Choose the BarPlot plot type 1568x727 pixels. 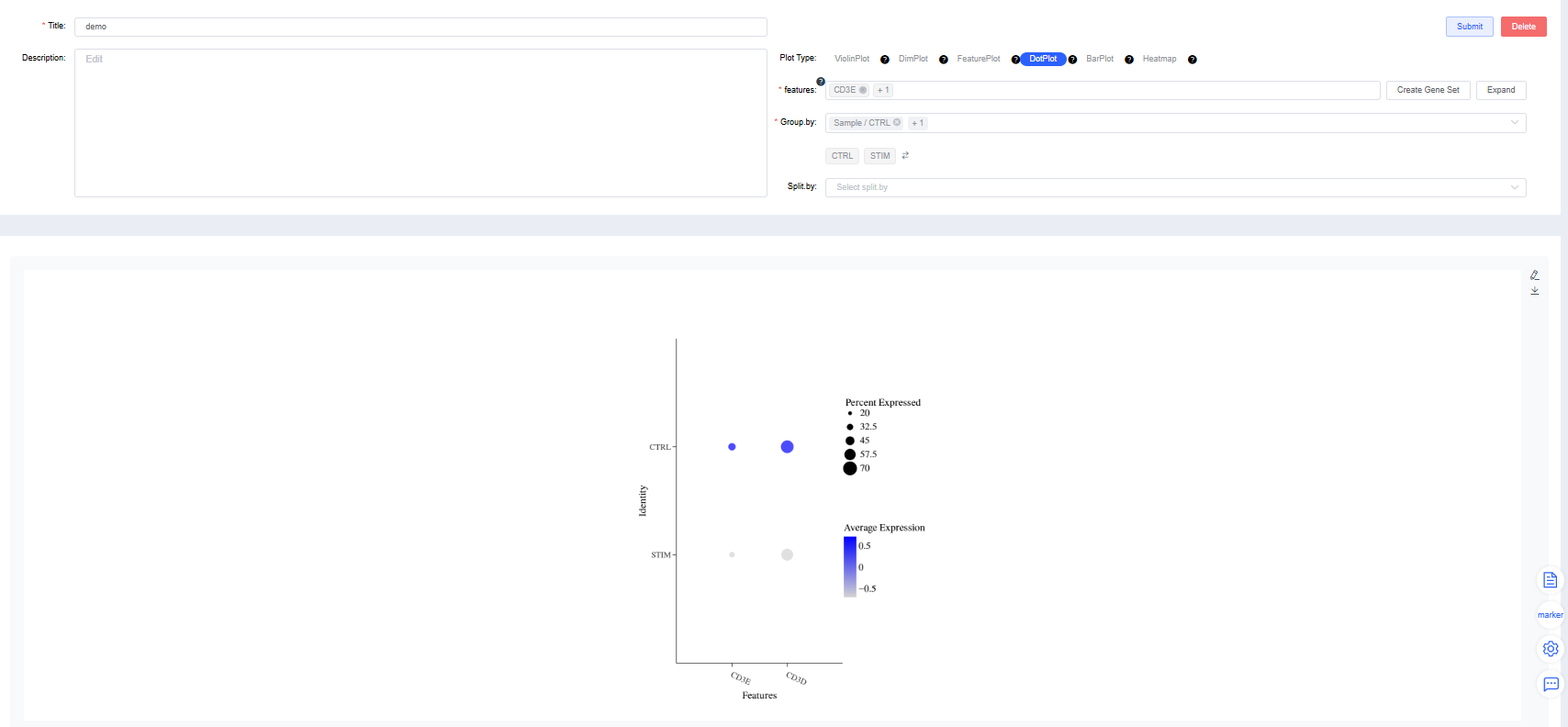[x=1099, y=59]
